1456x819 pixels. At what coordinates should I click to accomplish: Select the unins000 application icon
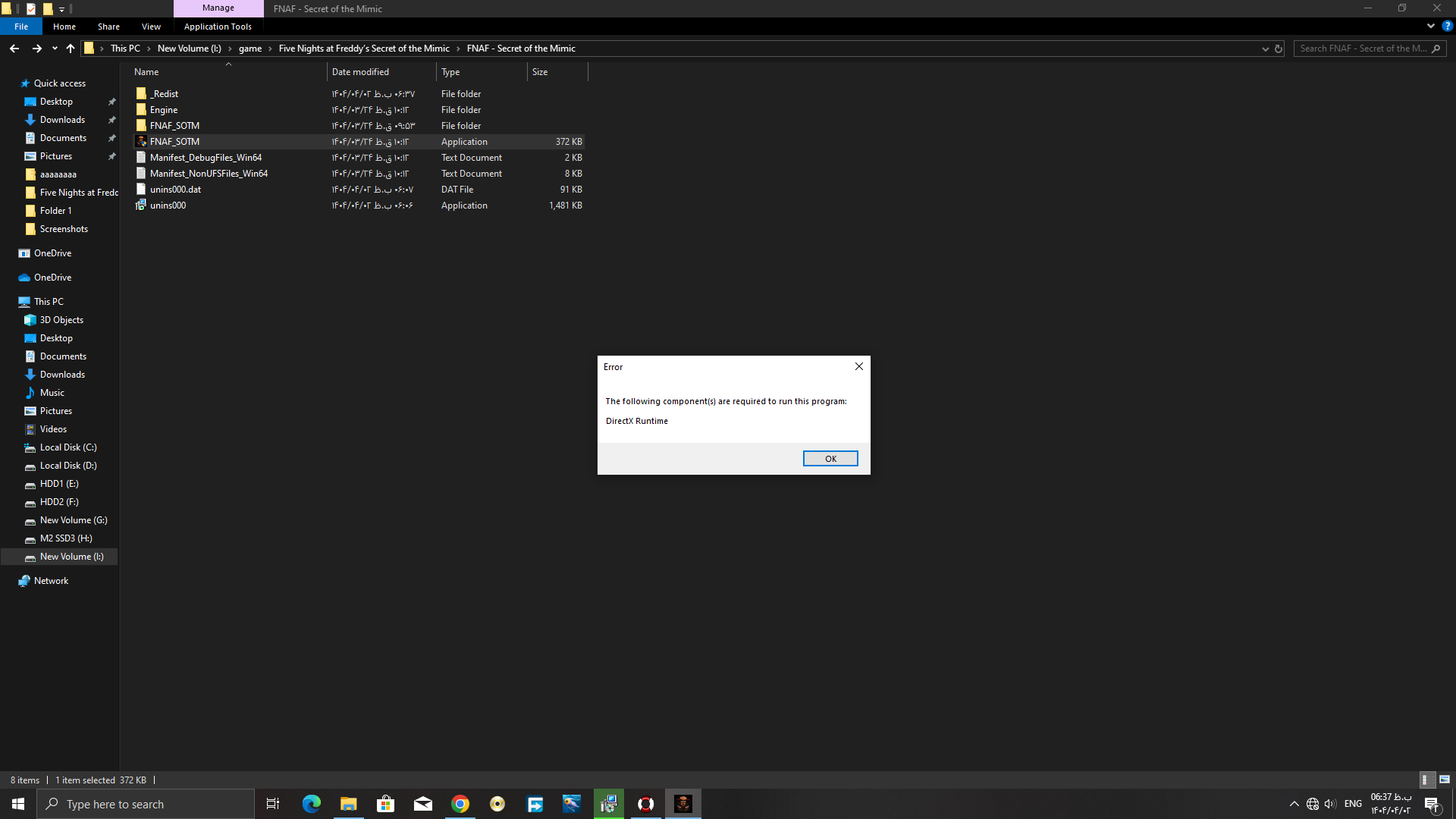(x=141, y=206)
